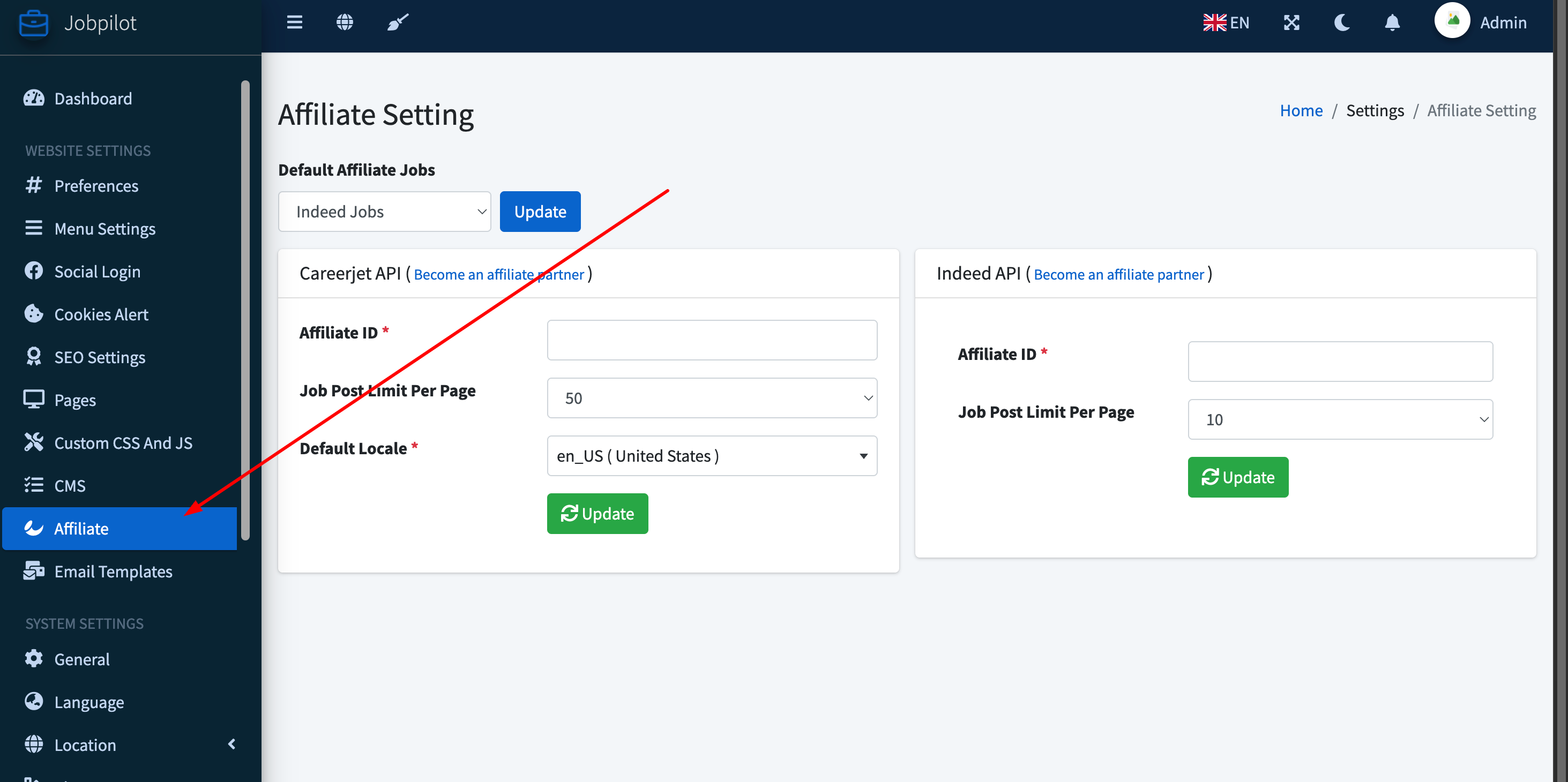Expand the Location submenu chevron
1568x782 pixels.
pyautogui.click(x=232, y=745)
